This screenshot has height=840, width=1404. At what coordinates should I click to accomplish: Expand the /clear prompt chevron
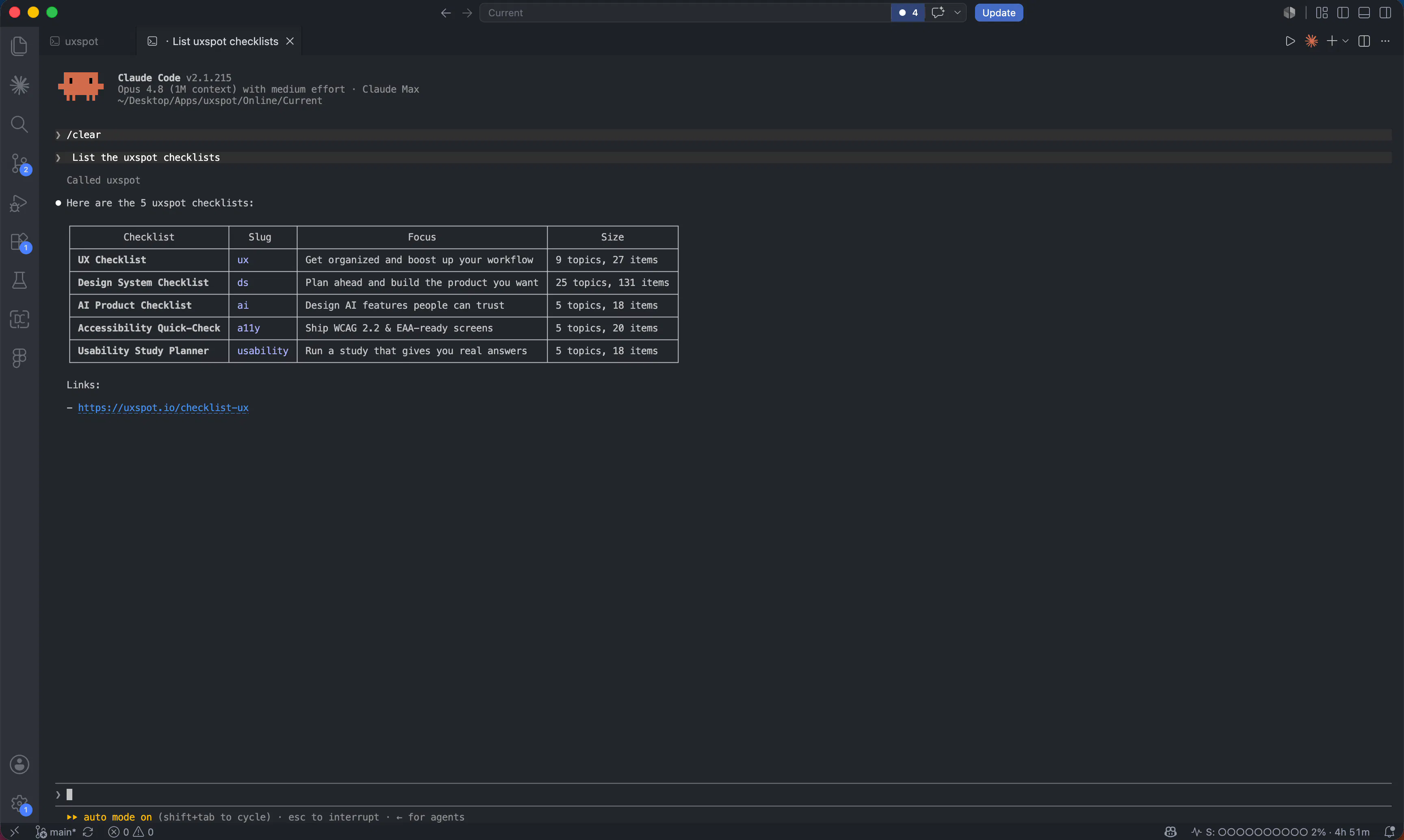58,135
